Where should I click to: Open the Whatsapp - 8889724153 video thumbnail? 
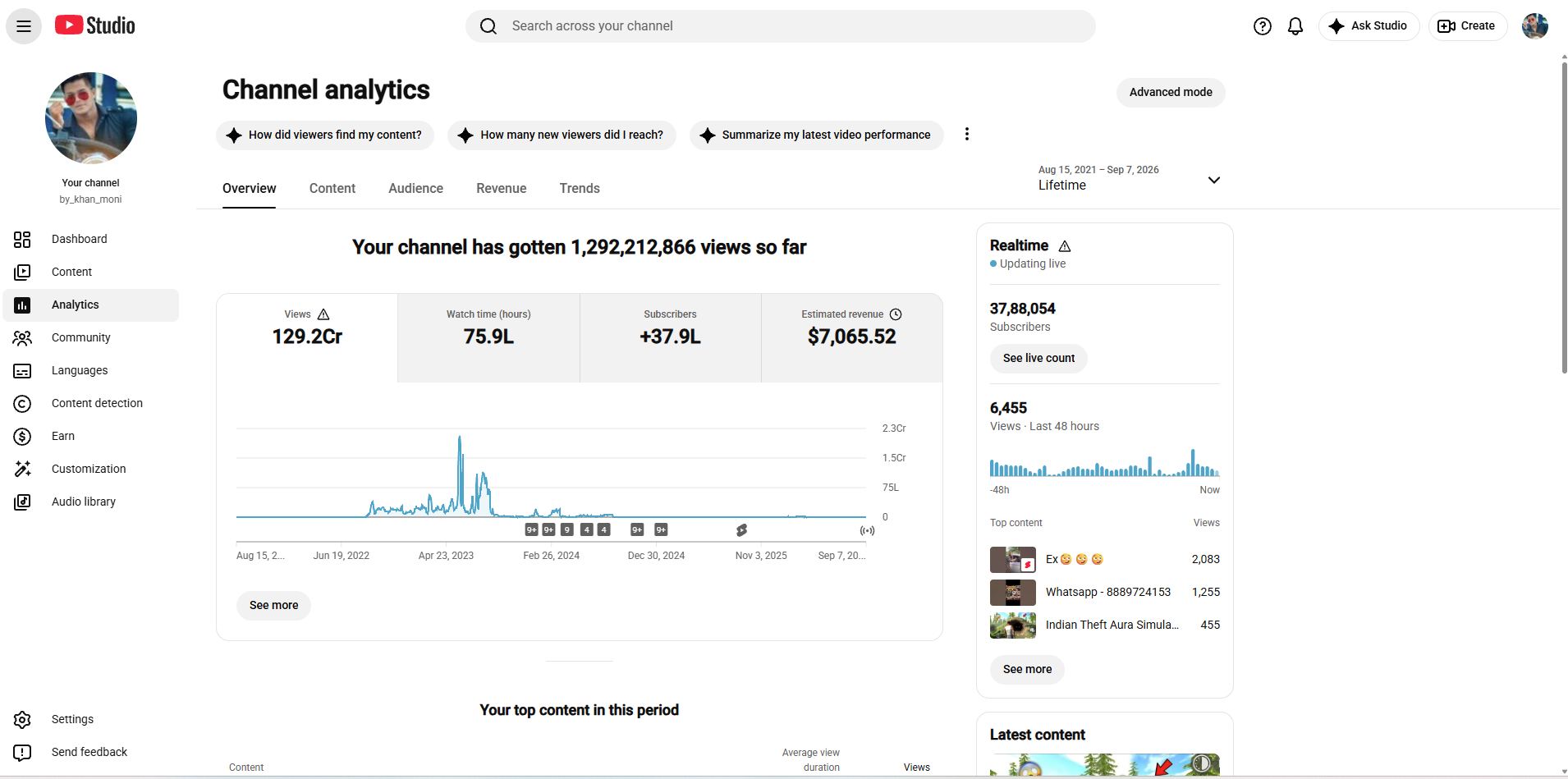click(x=1012, y=592)
